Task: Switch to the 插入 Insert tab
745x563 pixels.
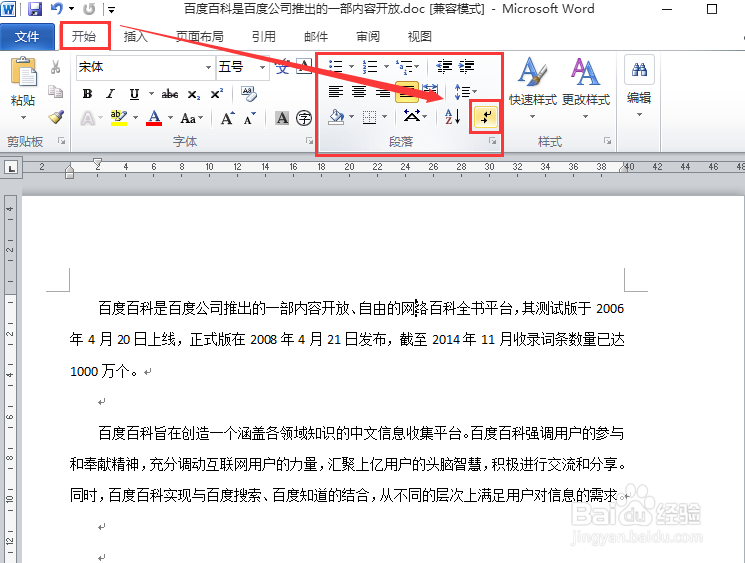Action: [x=135, y=37]
